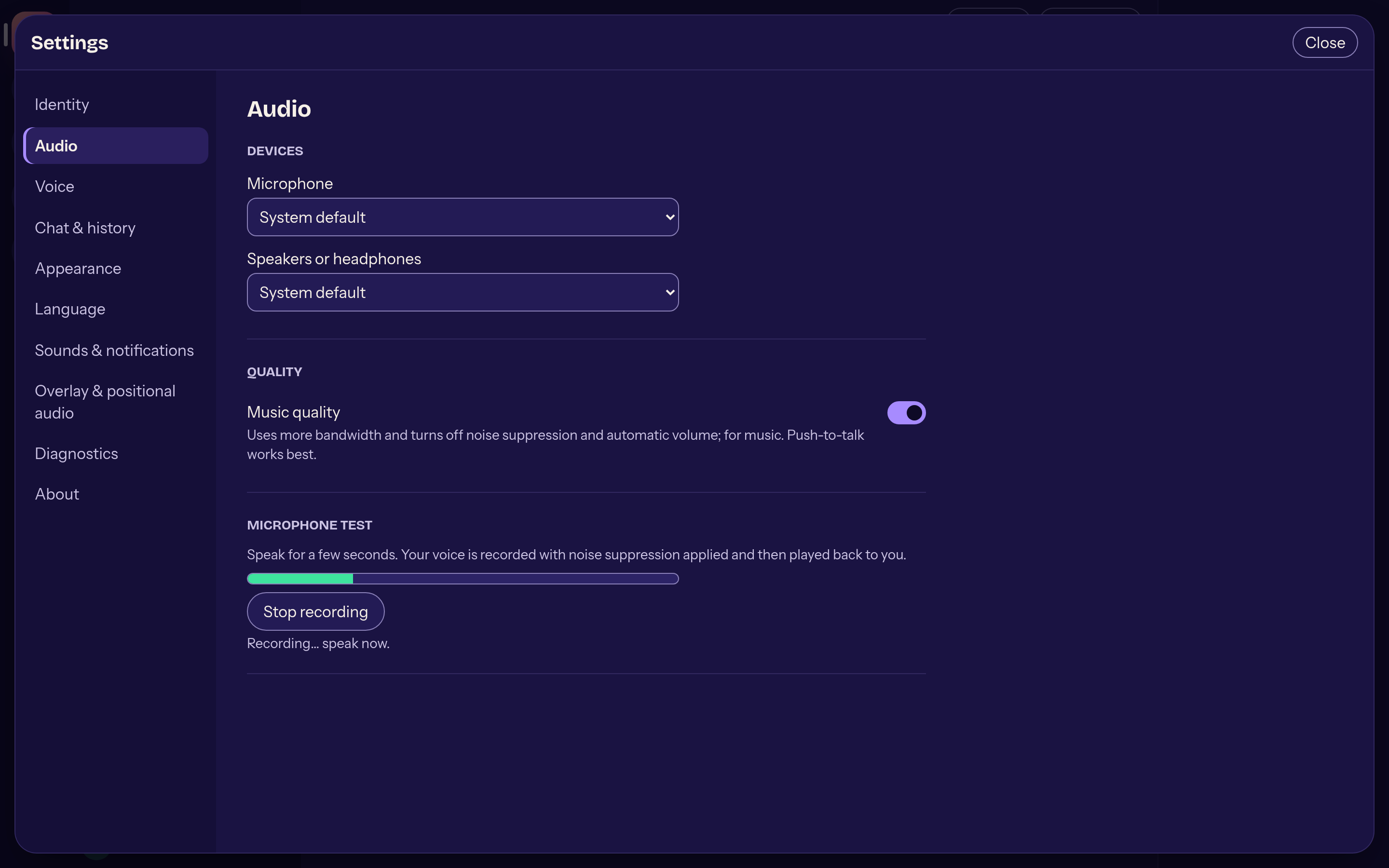Viewport: 1389px width, 868px height.
Task: Open the Microphone device dropdown
Action: coord(463,217)
